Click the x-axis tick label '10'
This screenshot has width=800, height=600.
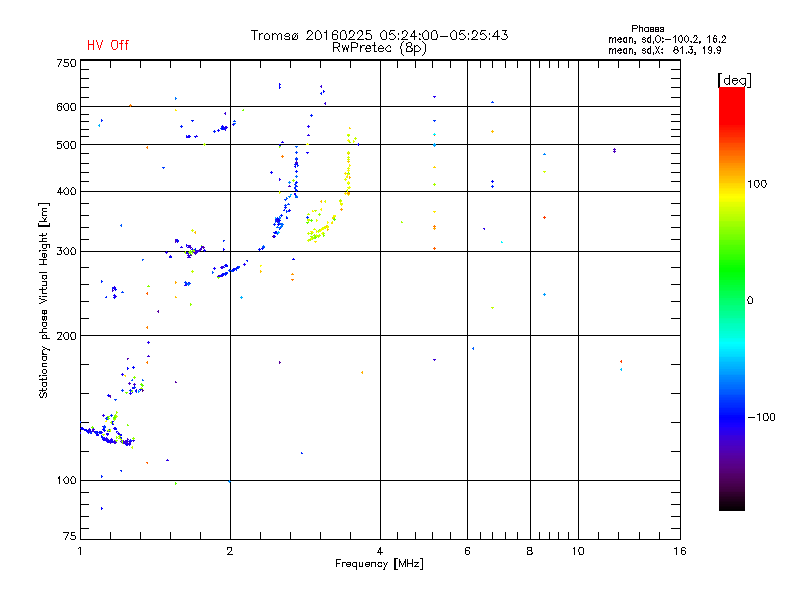point(578,551)
